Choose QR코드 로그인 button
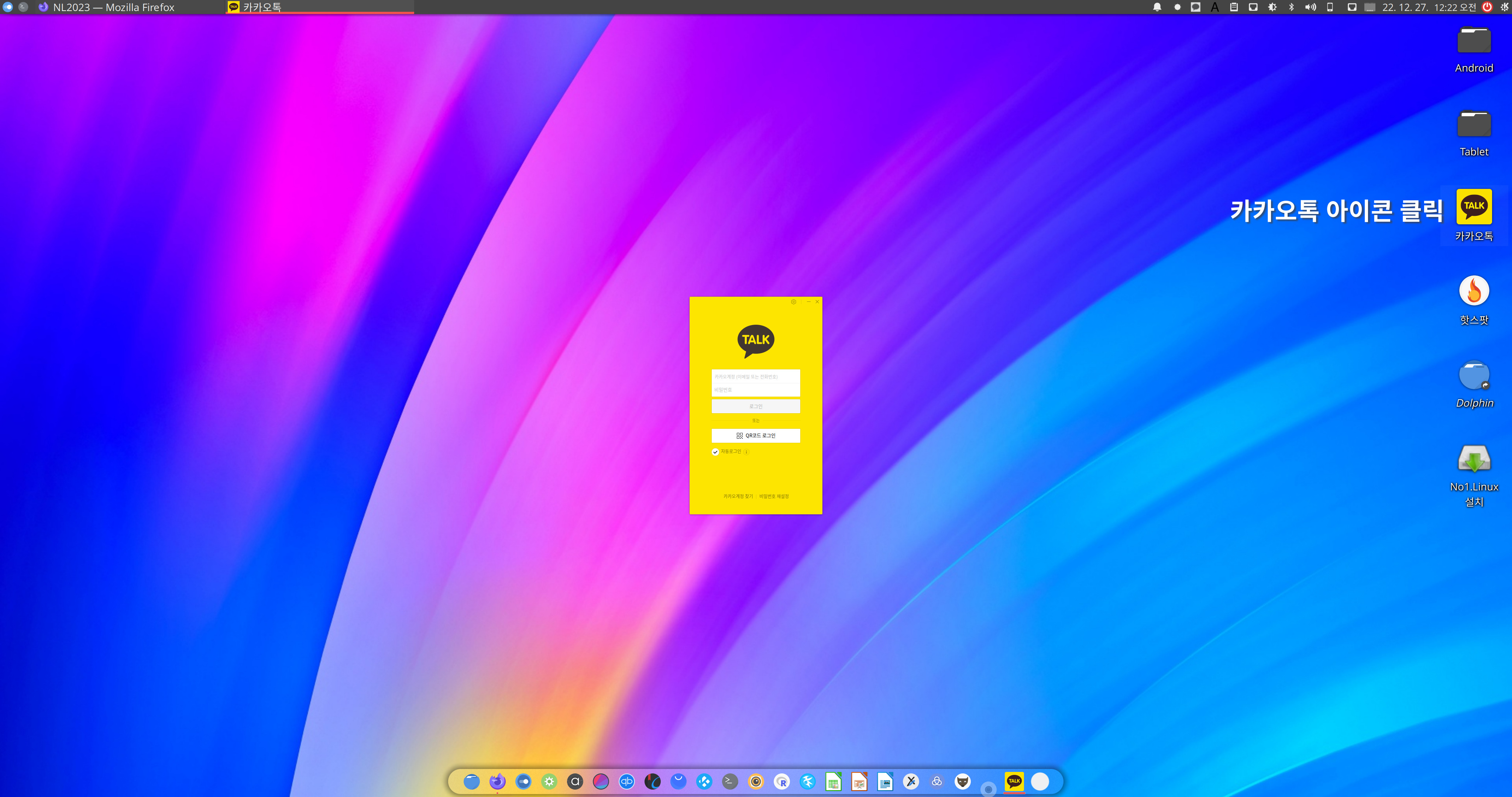The height and width of the screenshot is (797, 1512). tap(755, 435)
